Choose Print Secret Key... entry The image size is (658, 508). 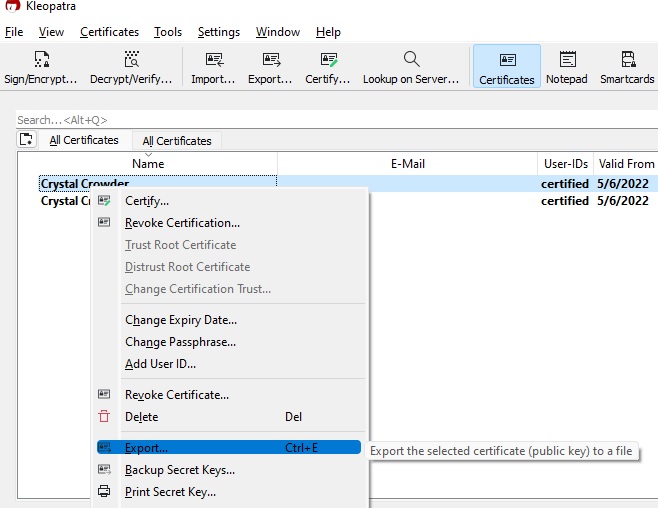(x=229, y=492)
